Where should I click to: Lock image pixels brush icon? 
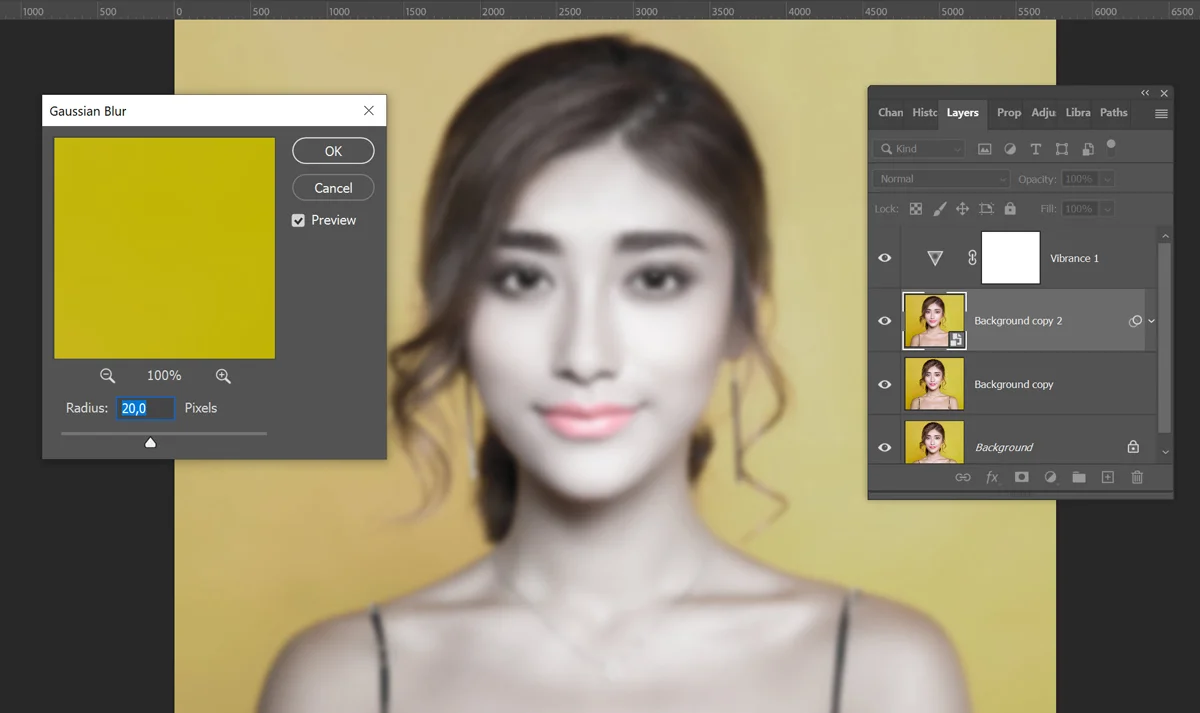[939, 209]
